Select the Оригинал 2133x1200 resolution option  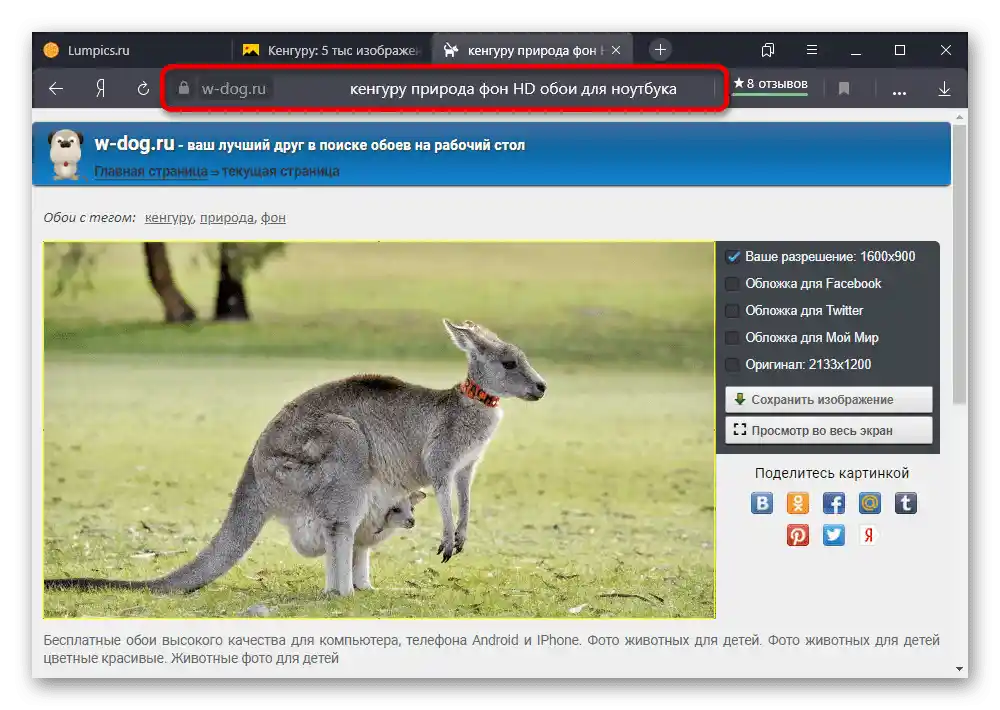tap(732, 364)
